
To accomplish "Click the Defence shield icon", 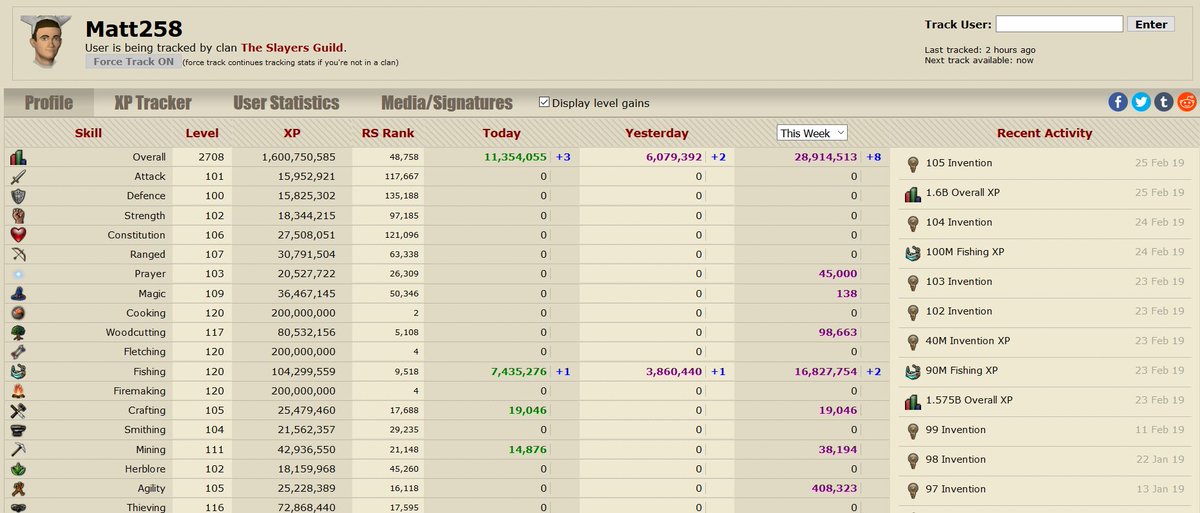I will pos(18,196).
